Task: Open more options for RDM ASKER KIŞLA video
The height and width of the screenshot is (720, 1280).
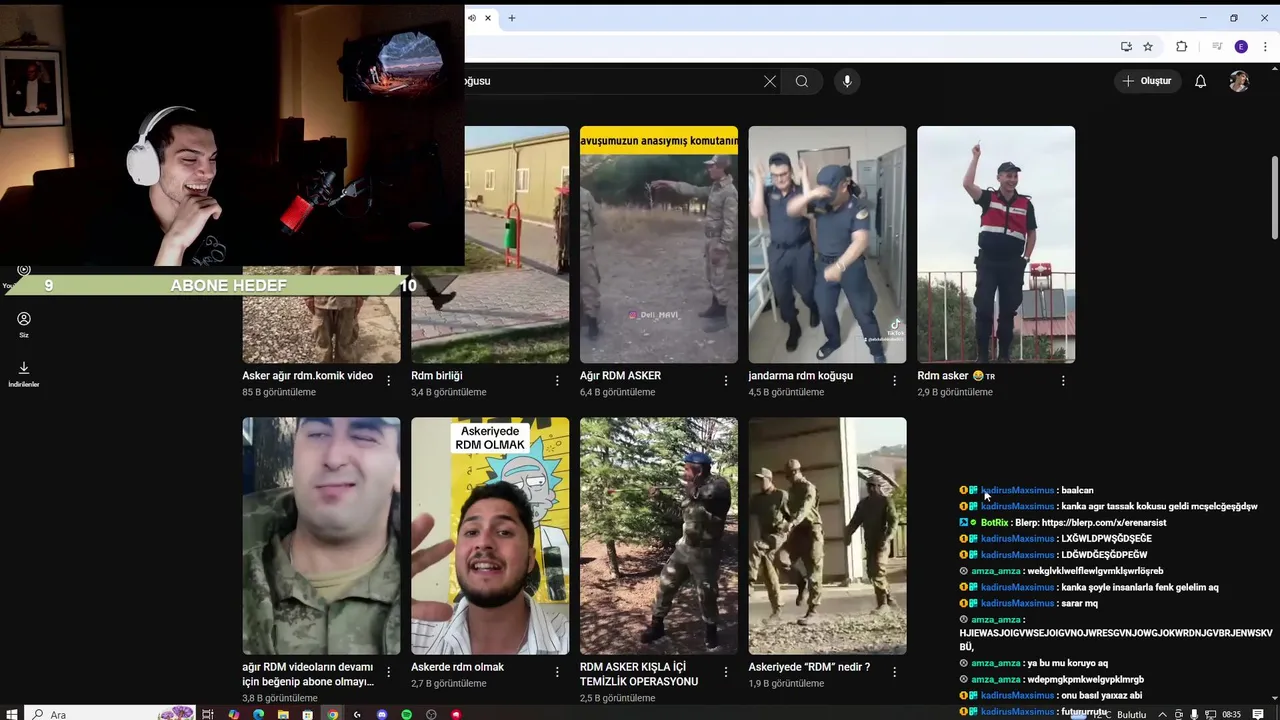Action: pyautogui.click(x=726, y=672)
